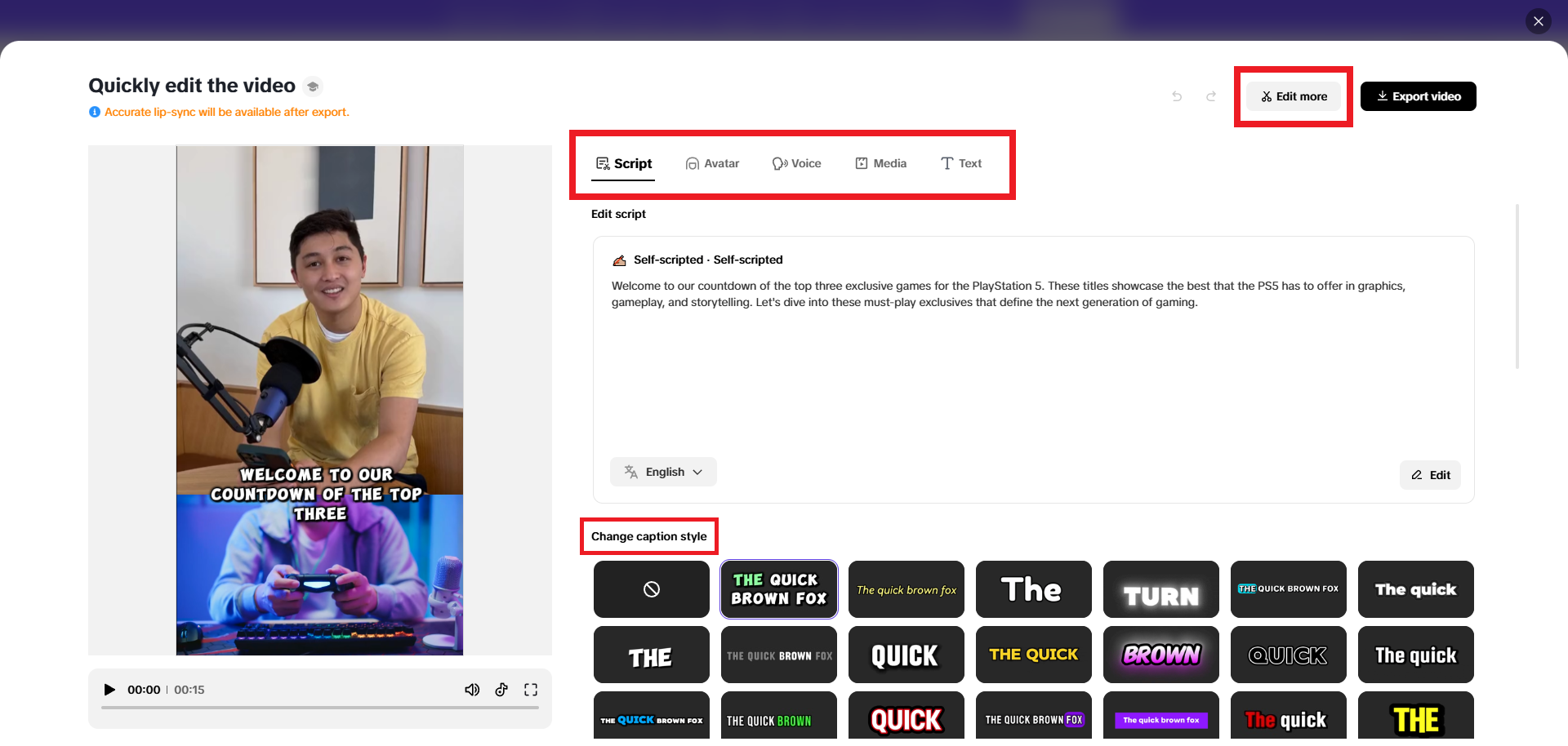Choose the condensed white 'The quick' style
The image size is (1568, 746).
tap(1416, 655)
